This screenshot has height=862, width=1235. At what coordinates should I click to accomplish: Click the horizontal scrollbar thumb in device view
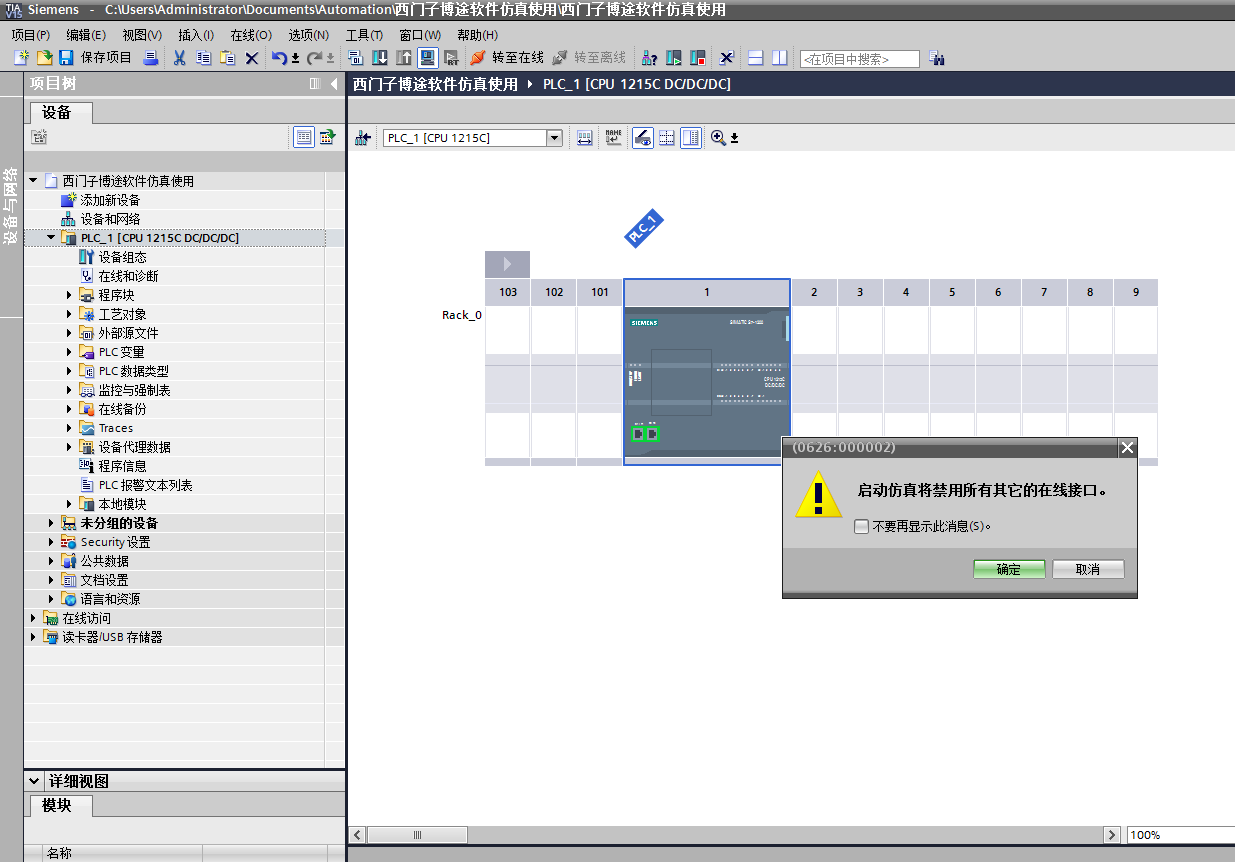418,835
